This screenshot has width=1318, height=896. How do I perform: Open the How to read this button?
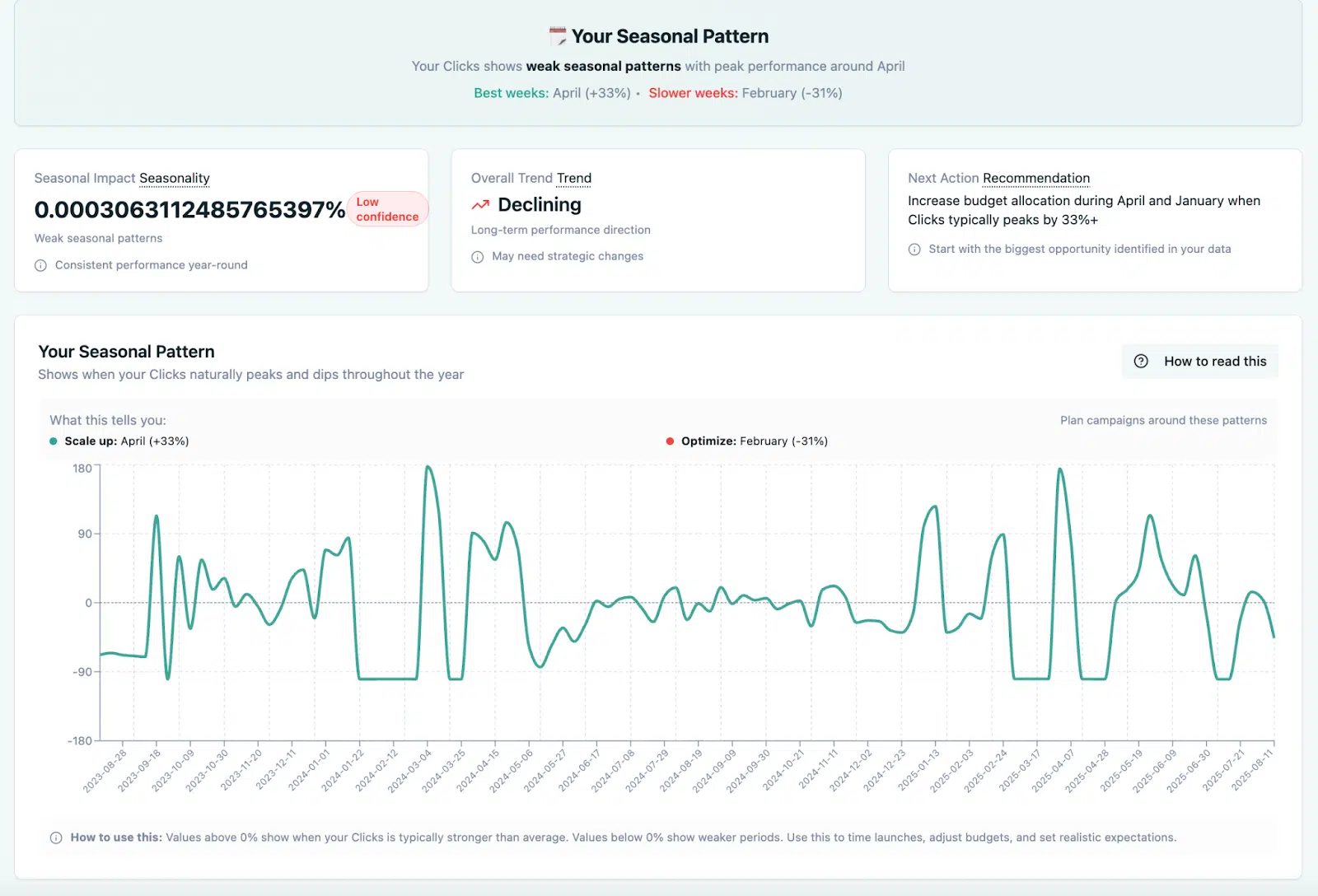coord(1199,361)
